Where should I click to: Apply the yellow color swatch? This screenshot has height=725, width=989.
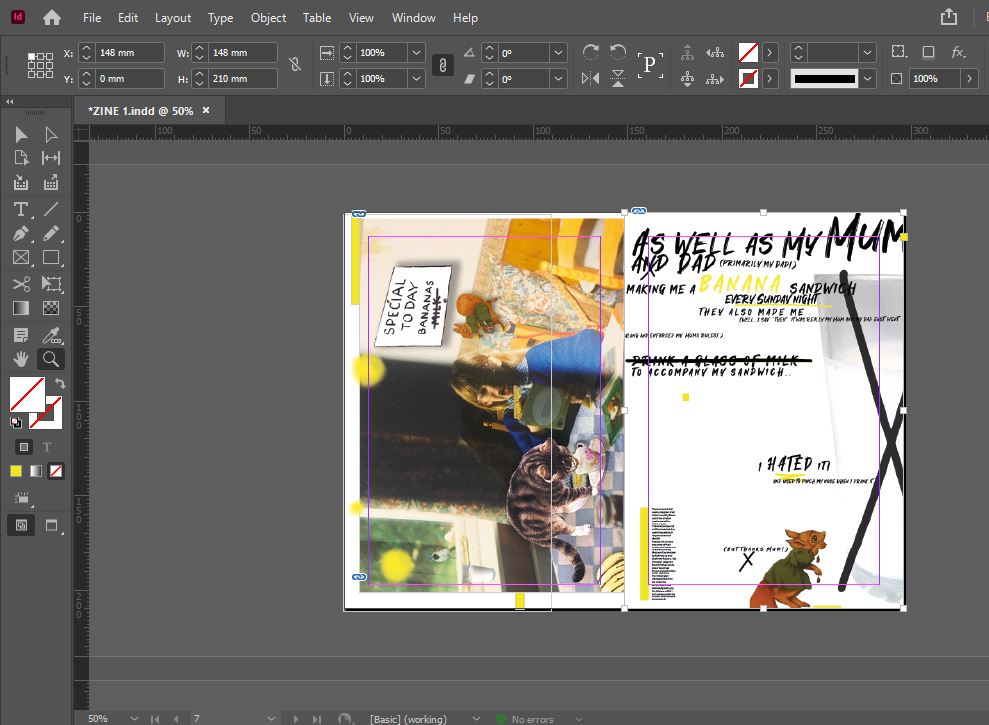tap(16, 471)
